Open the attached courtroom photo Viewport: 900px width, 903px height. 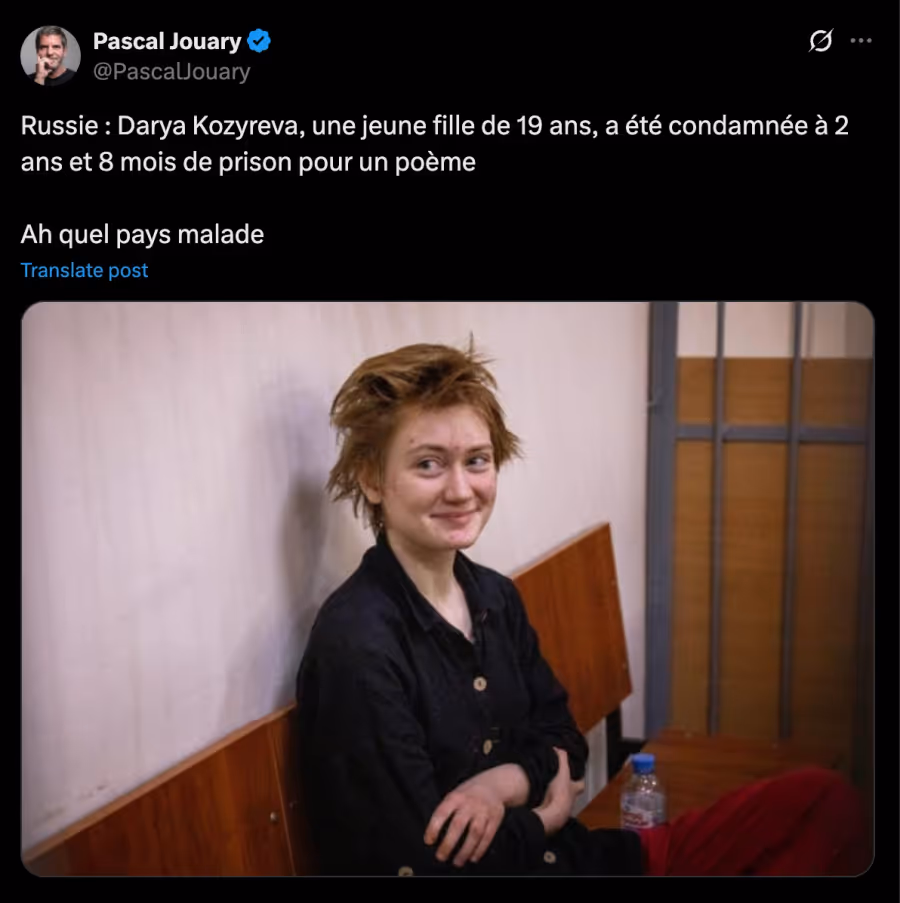click(x=448, y=589)
